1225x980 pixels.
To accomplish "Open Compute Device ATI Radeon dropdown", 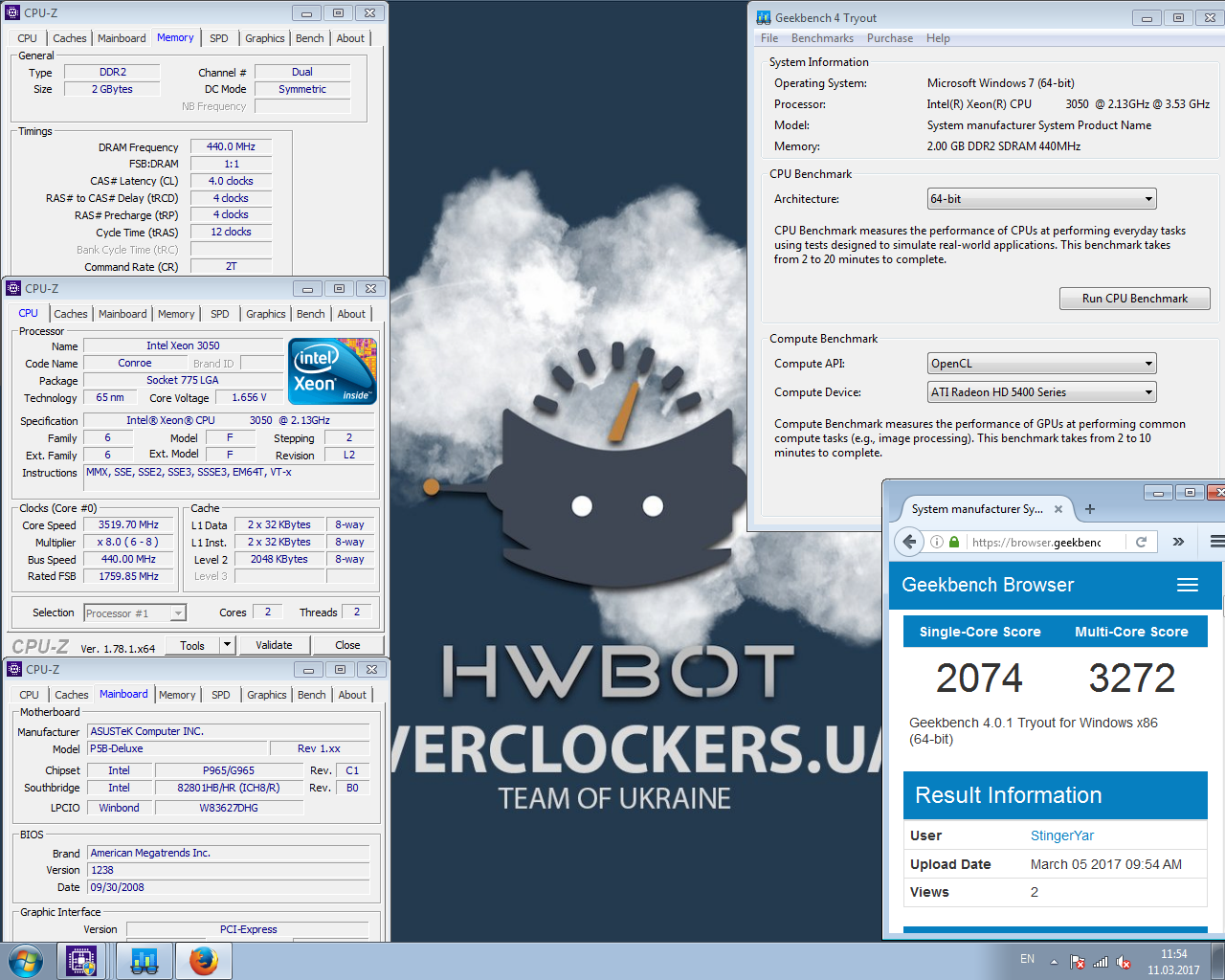I will 1041,392.
